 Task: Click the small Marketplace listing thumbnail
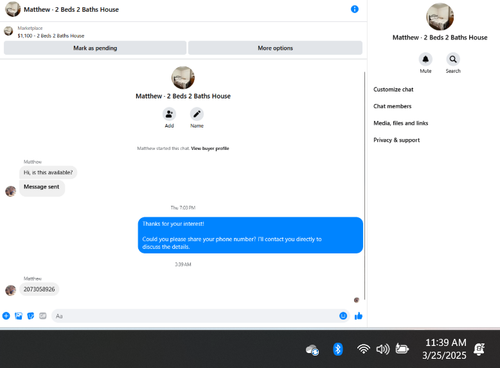coord(8,31)
